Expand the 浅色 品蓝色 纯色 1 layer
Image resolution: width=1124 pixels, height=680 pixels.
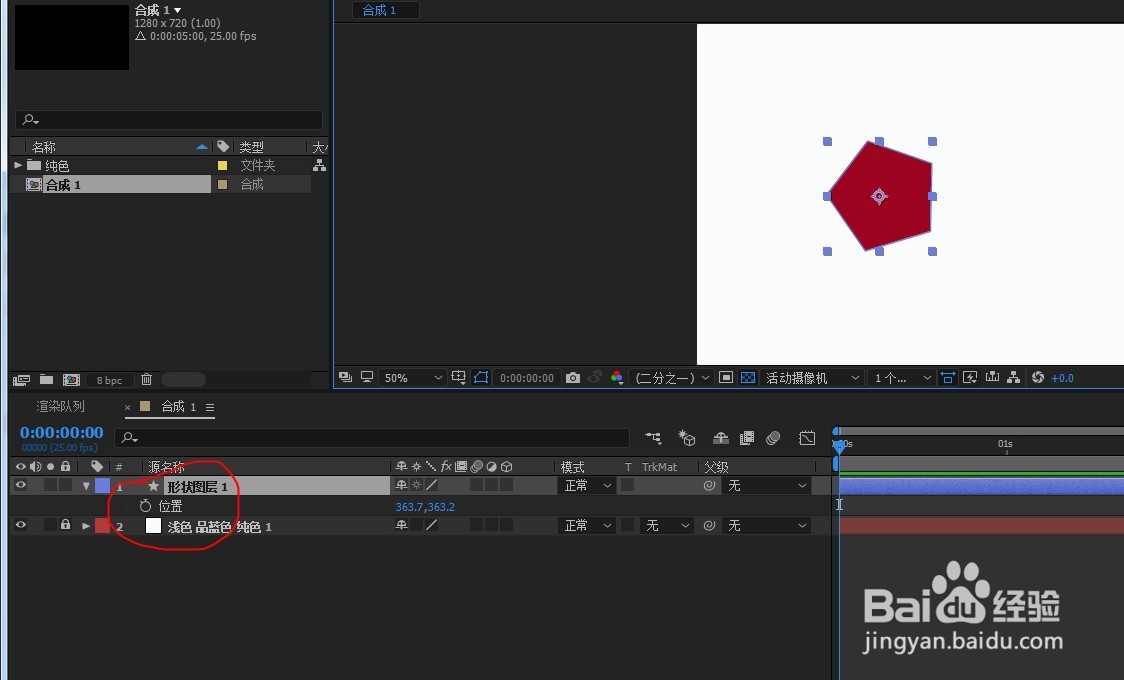(86, 526)
